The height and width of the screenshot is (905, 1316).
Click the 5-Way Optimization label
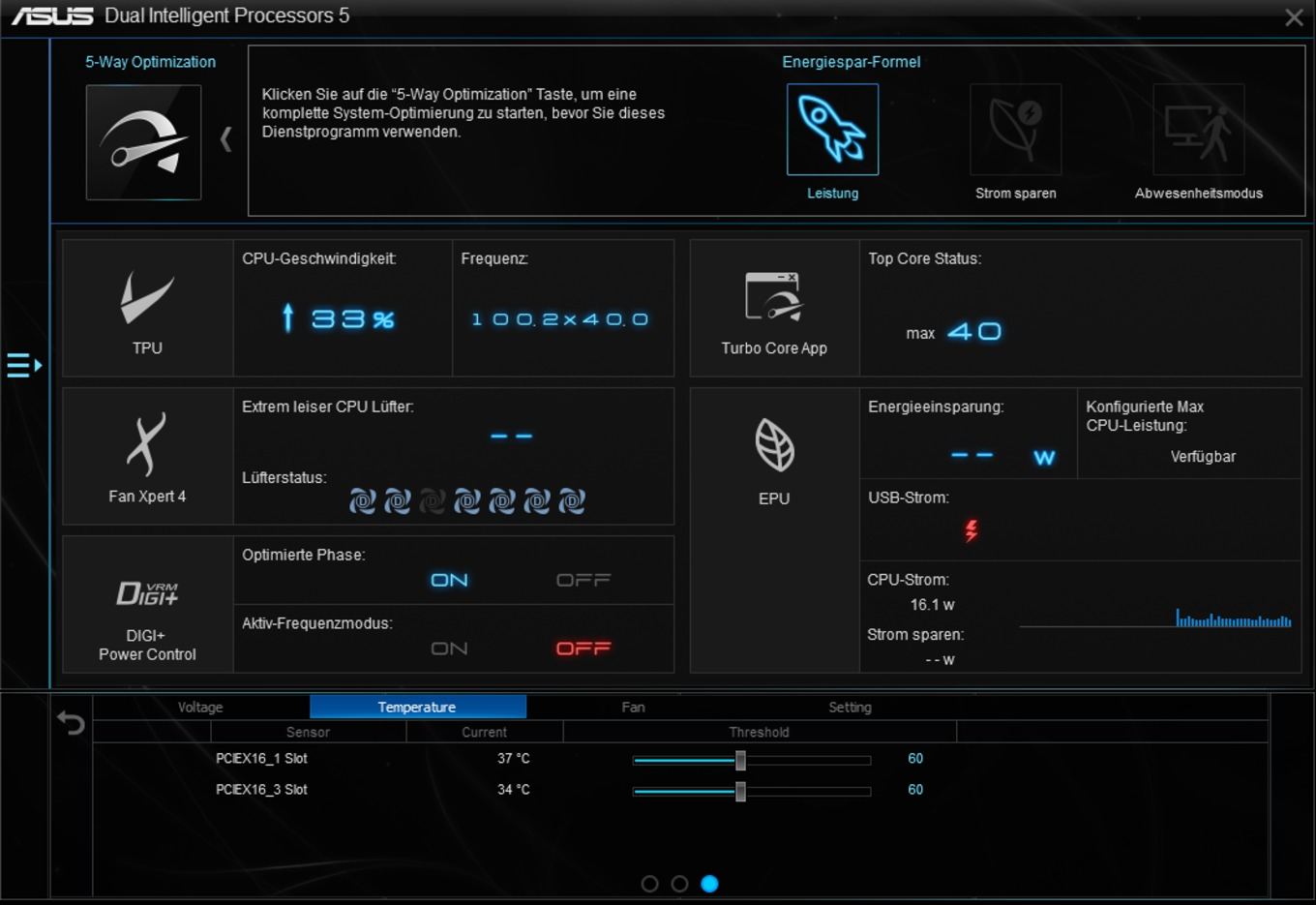[150, 62]
